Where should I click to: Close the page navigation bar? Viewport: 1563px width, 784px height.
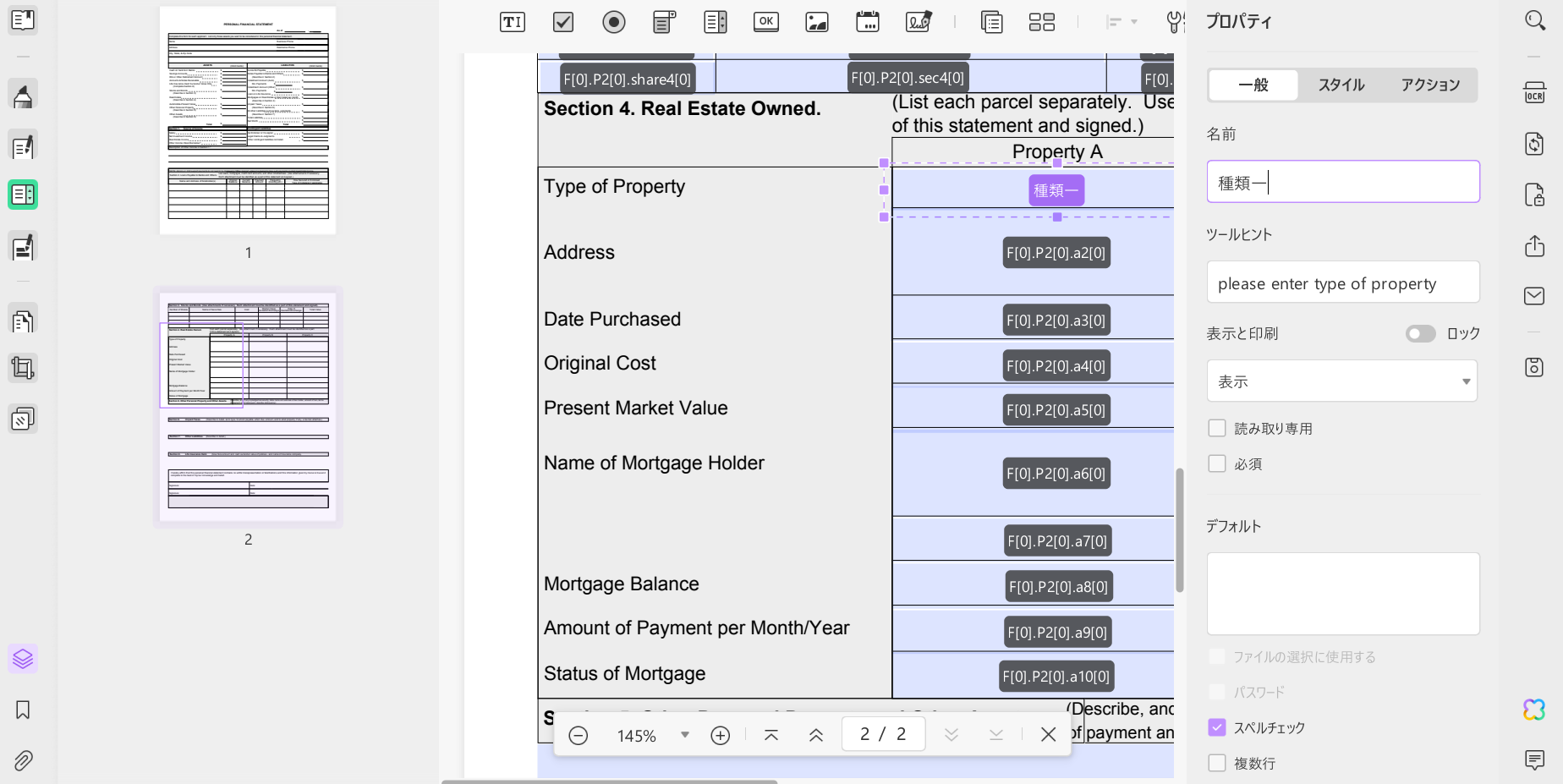tap(1049, 734)
